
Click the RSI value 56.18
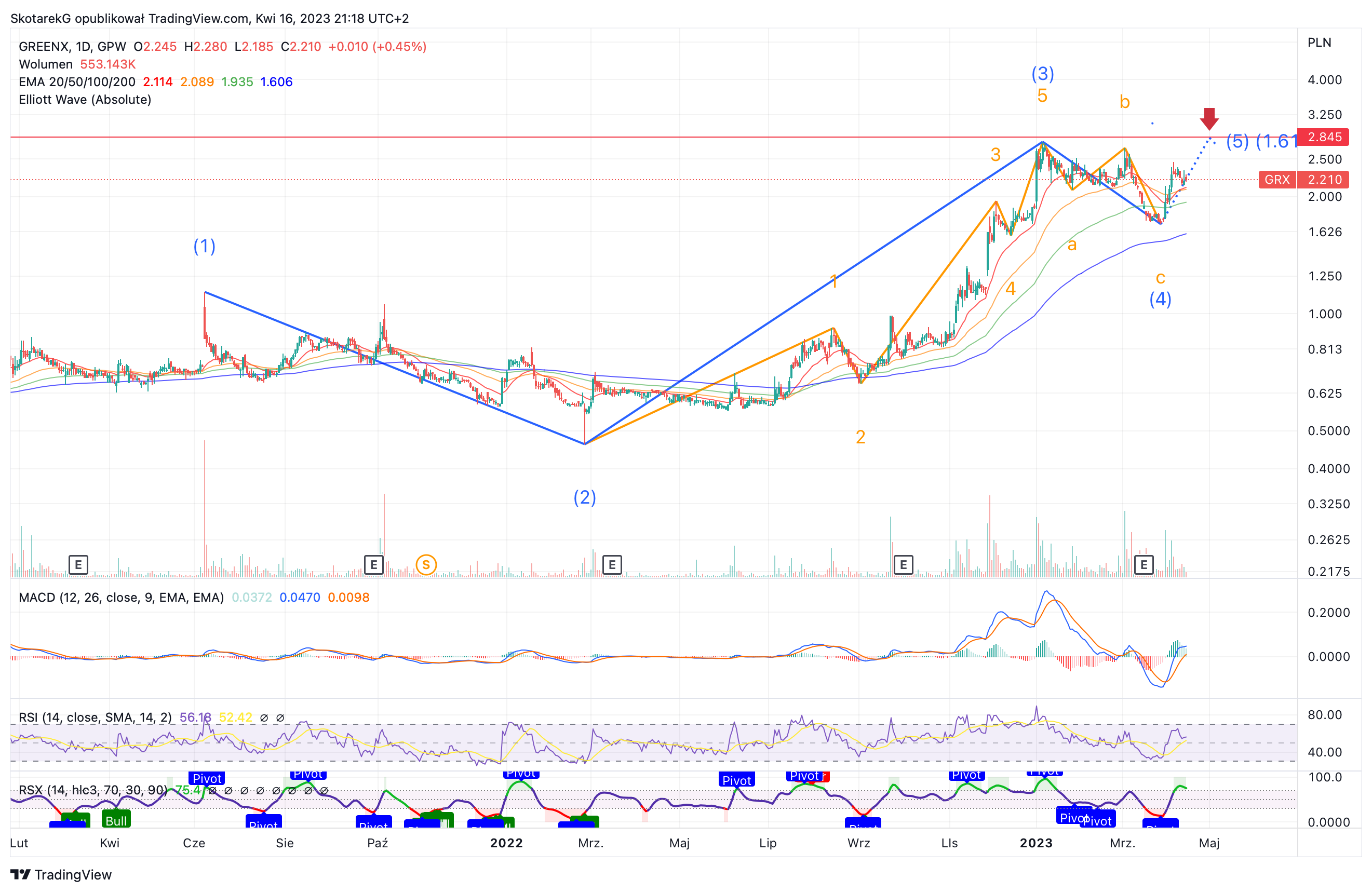pos(195,717)
